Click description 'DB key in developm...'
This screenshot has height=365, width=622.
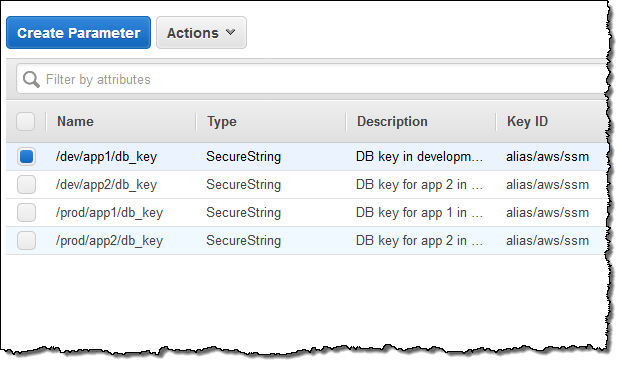(x=419, y=157)
